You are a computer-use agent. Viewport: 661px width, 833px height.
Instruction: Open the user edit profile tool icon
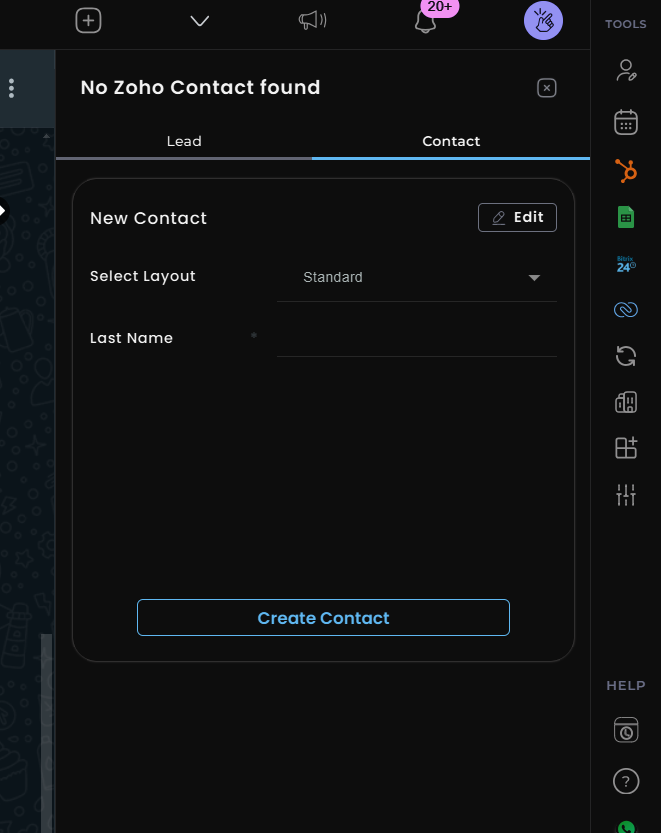point(626,70)
